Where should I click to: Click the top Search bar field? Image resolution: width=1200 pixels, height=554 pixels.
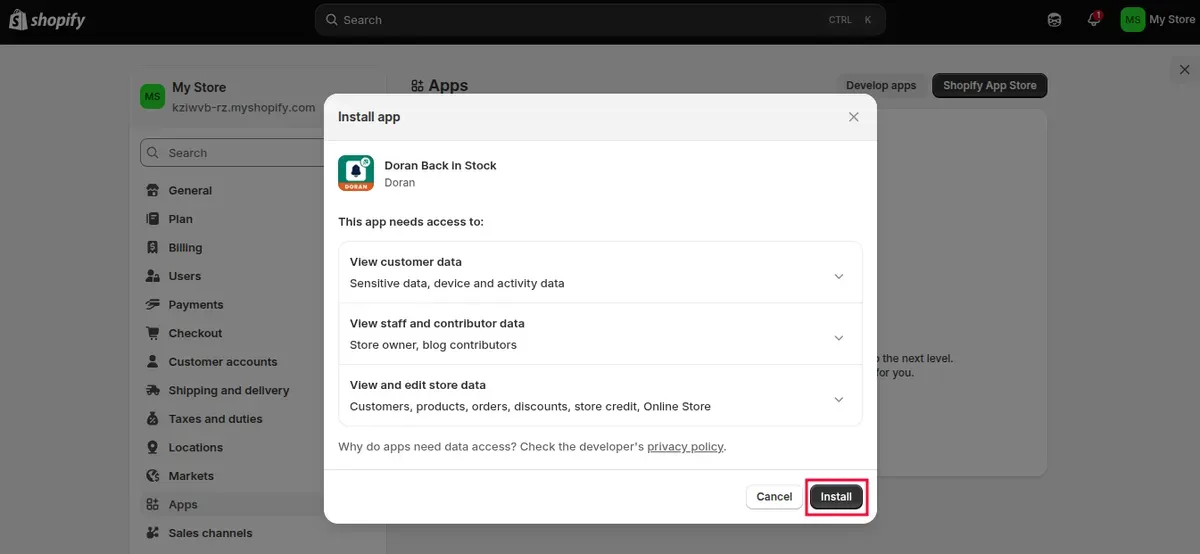600,20
